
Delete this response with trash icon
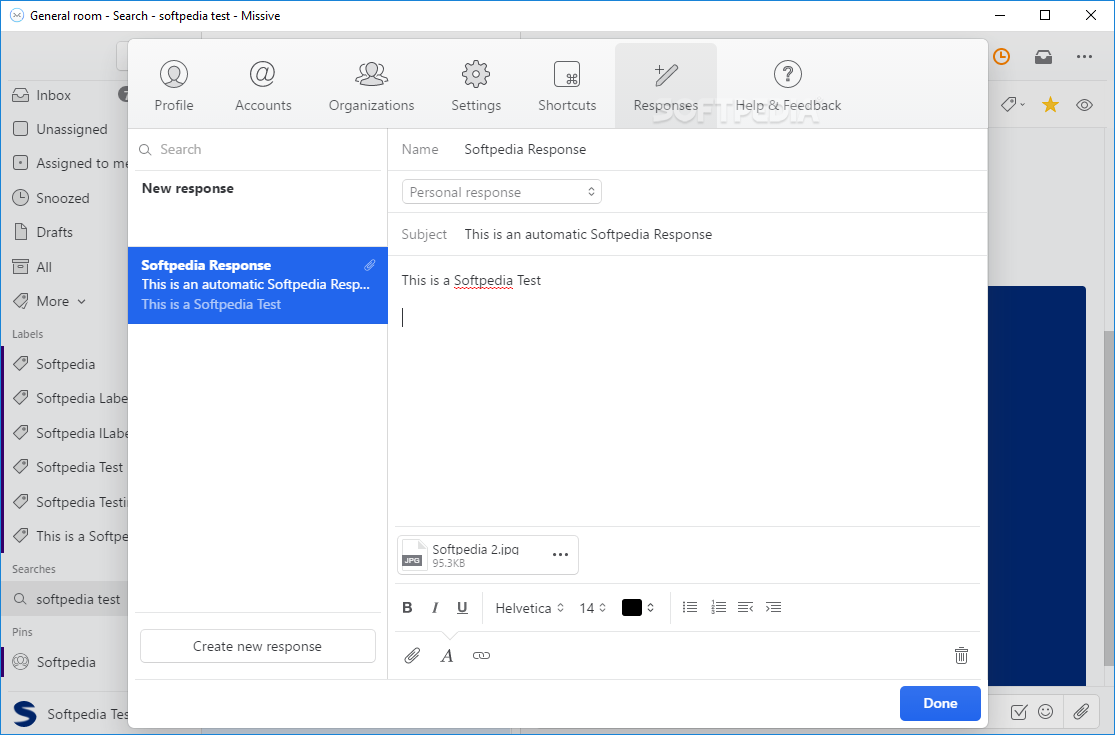point(961,655)
